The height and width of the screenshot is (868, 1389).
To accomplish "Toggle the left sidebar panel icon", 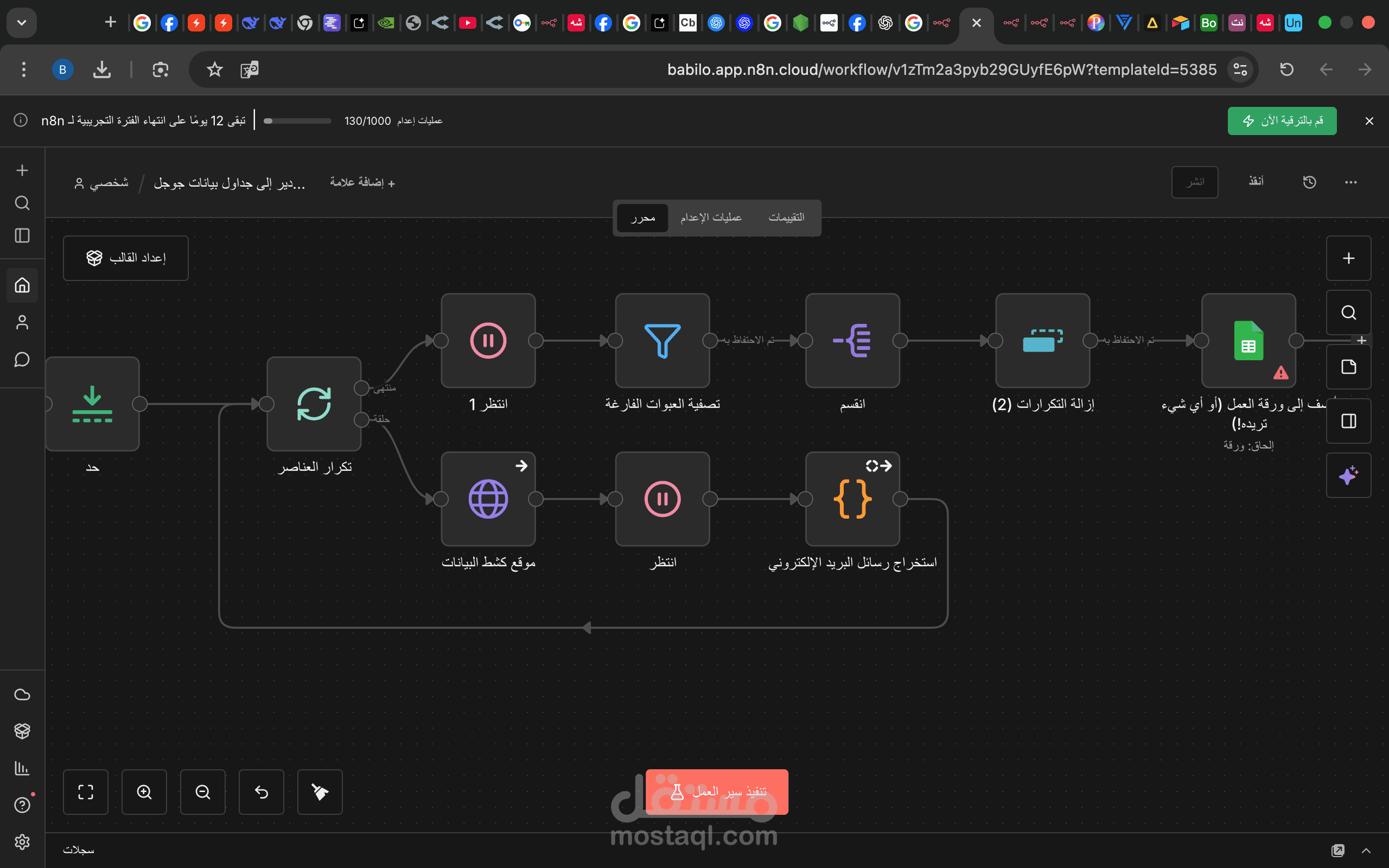I will 22,235.
